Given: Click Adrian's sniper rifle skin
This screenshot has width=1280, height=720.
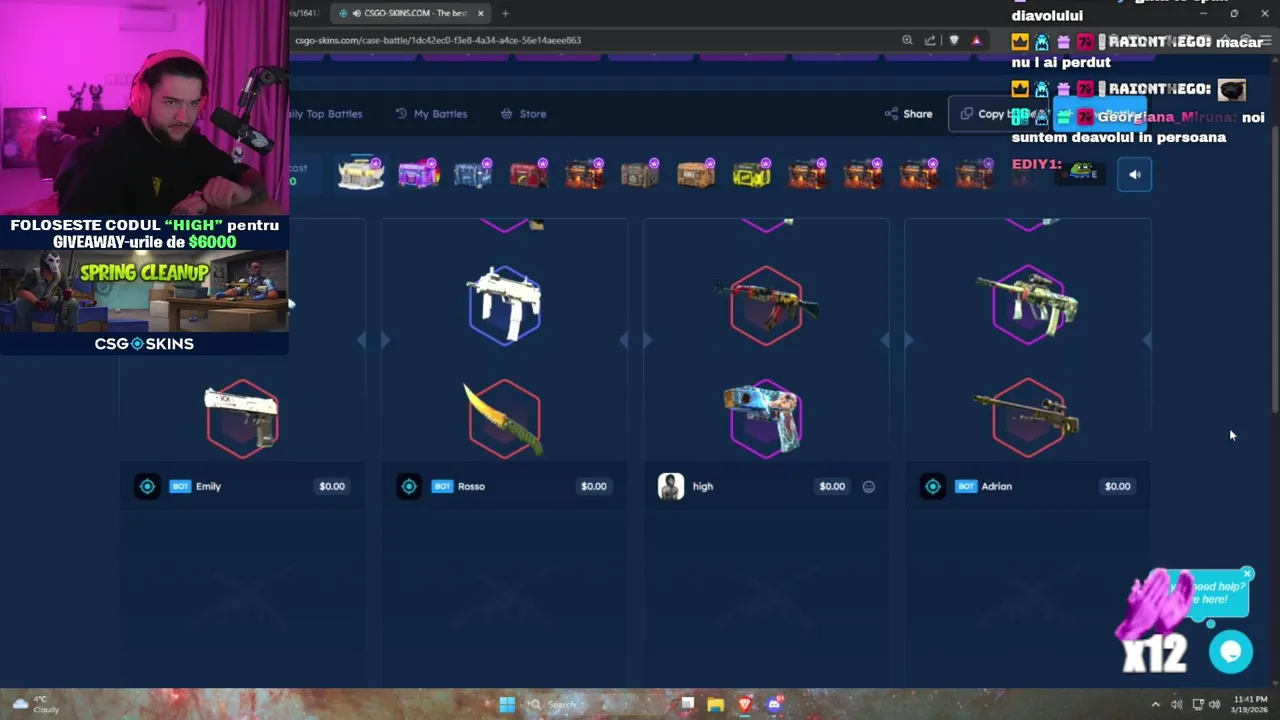Looking at the screenshot, I should click(1028, 418).
